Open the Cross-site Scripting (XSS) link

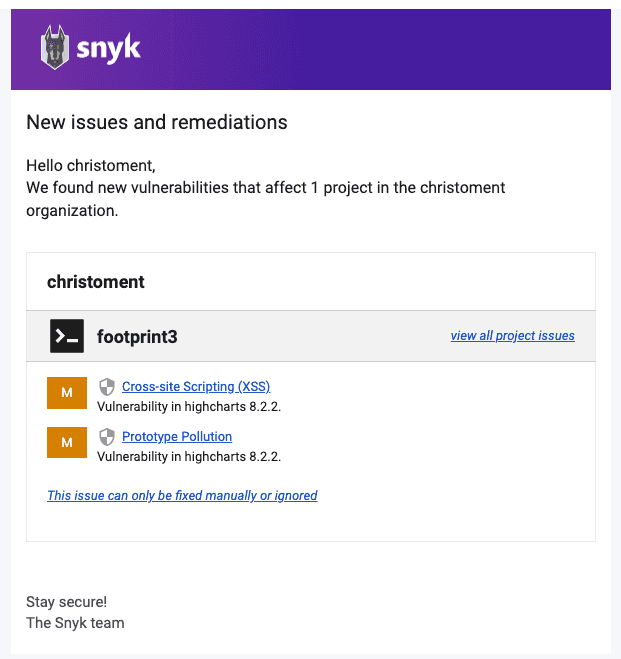tap(195, 386)
